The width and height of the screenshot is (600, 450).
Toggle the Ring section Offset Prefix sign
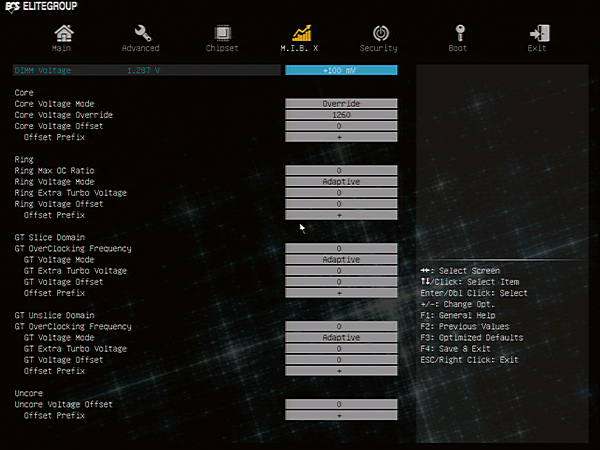[341, 215]
